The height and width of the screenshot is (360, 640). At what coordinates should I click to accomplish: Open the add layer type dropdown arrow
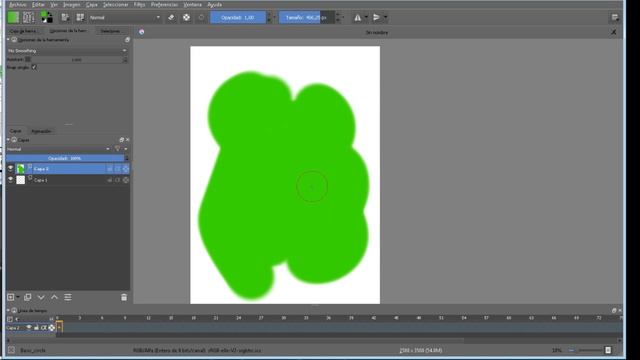pos(18,297)
